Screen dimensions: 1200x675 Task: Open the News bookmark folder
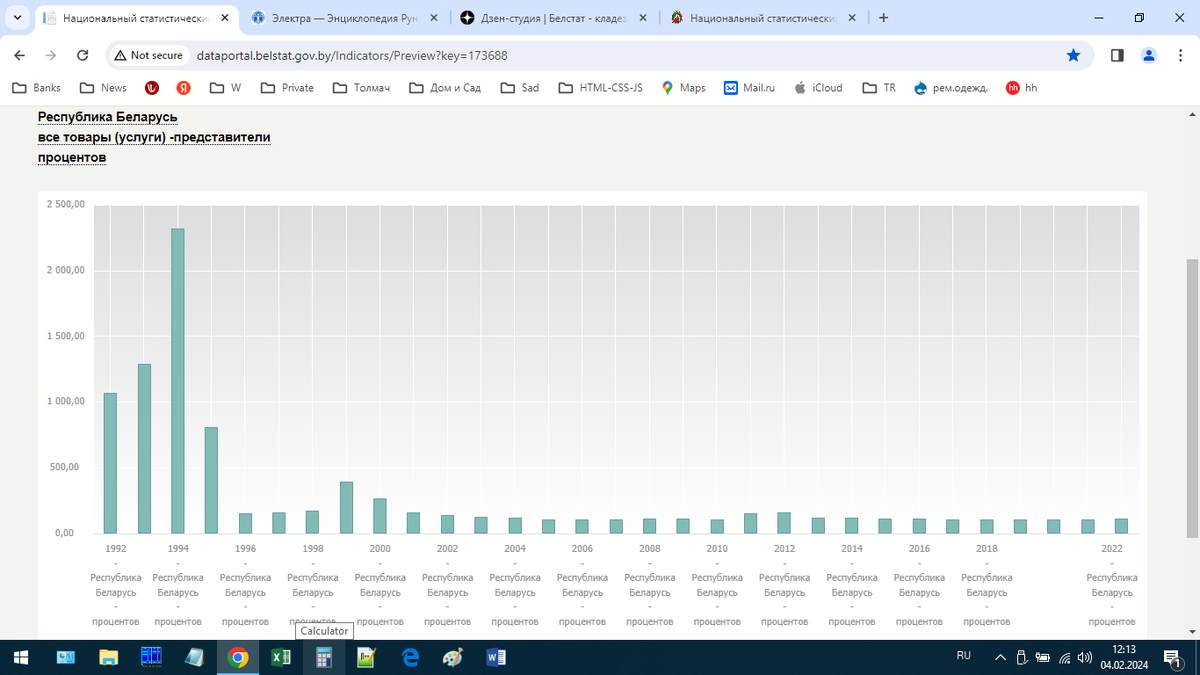click(103, 88)
